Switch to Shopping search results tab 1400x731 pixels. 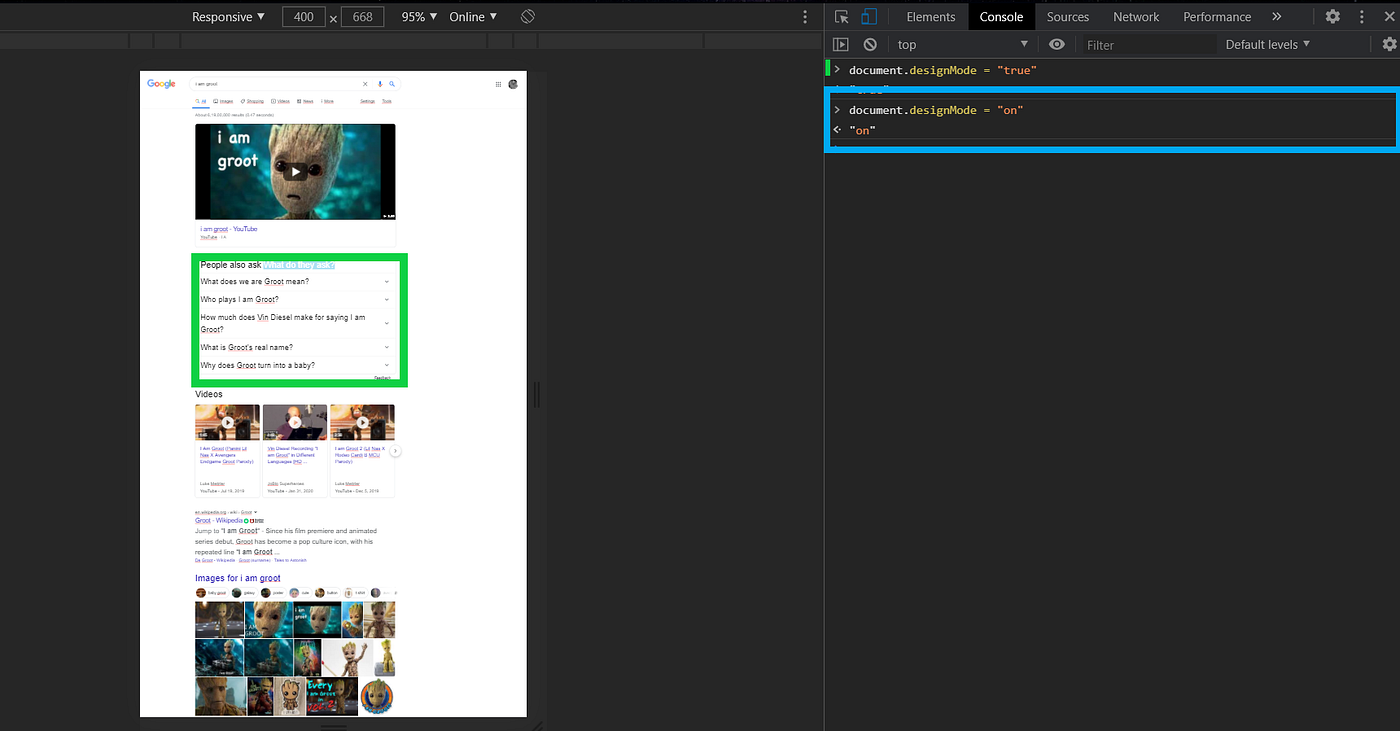click(x=252, y=101)
